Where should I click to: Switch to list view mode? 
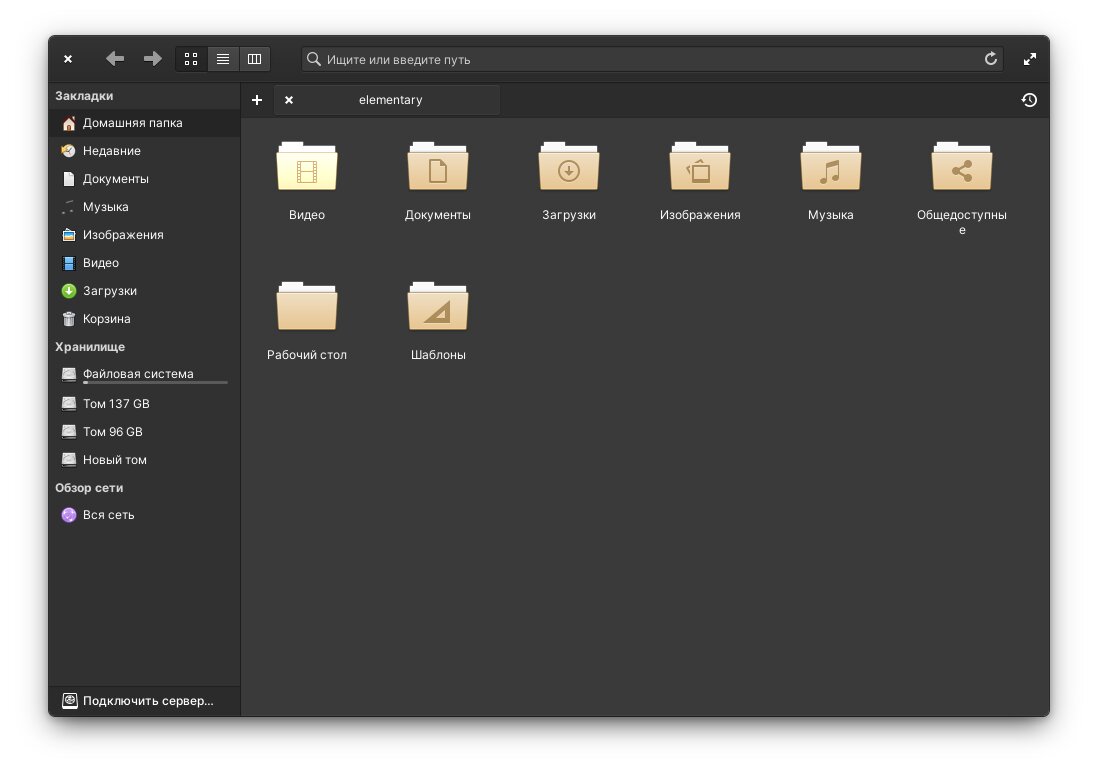point(223,59)
